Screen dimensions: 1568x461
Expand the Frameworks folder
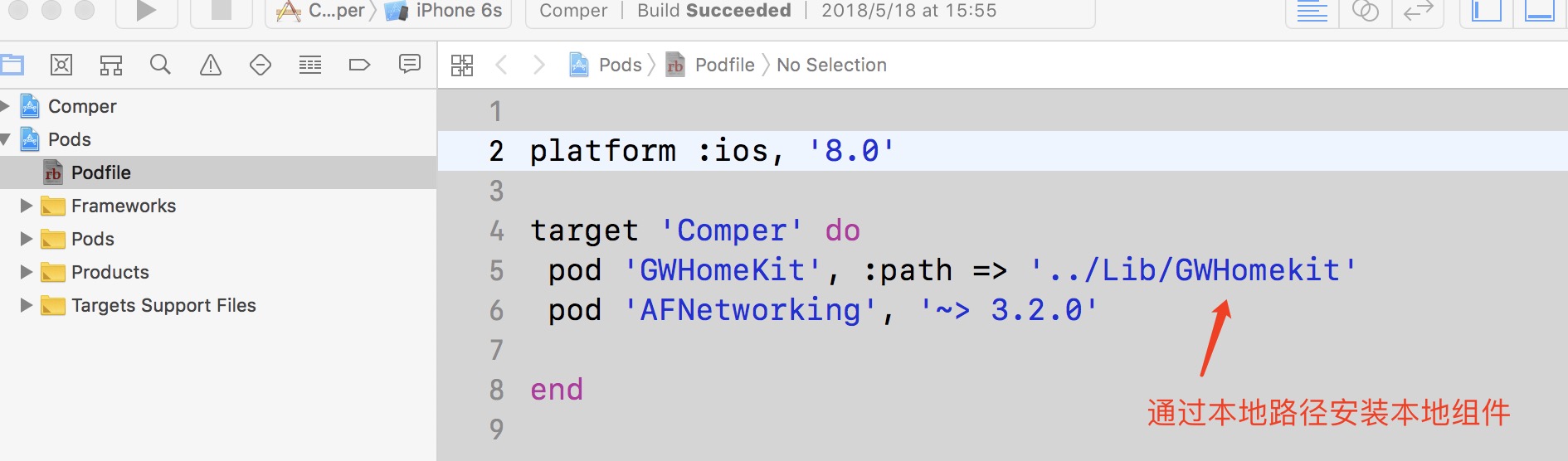pos(27,206)
